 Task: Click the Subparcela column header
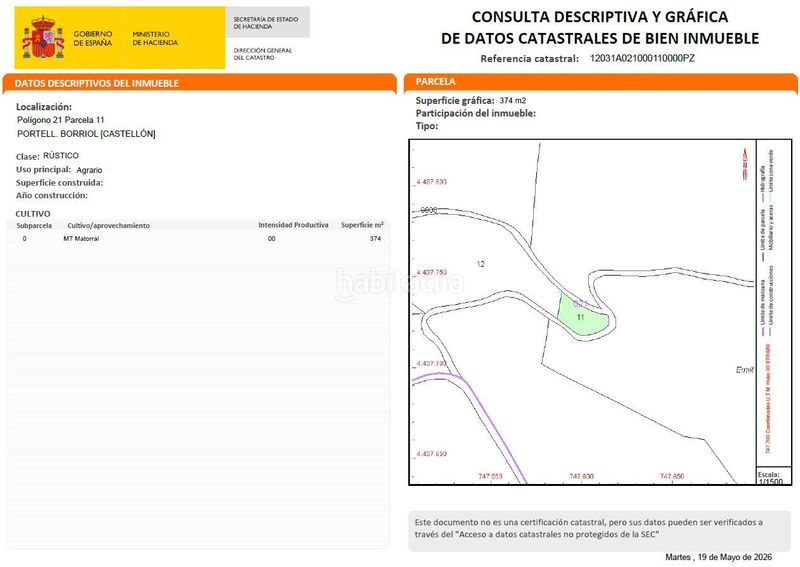tap(34, 225)
